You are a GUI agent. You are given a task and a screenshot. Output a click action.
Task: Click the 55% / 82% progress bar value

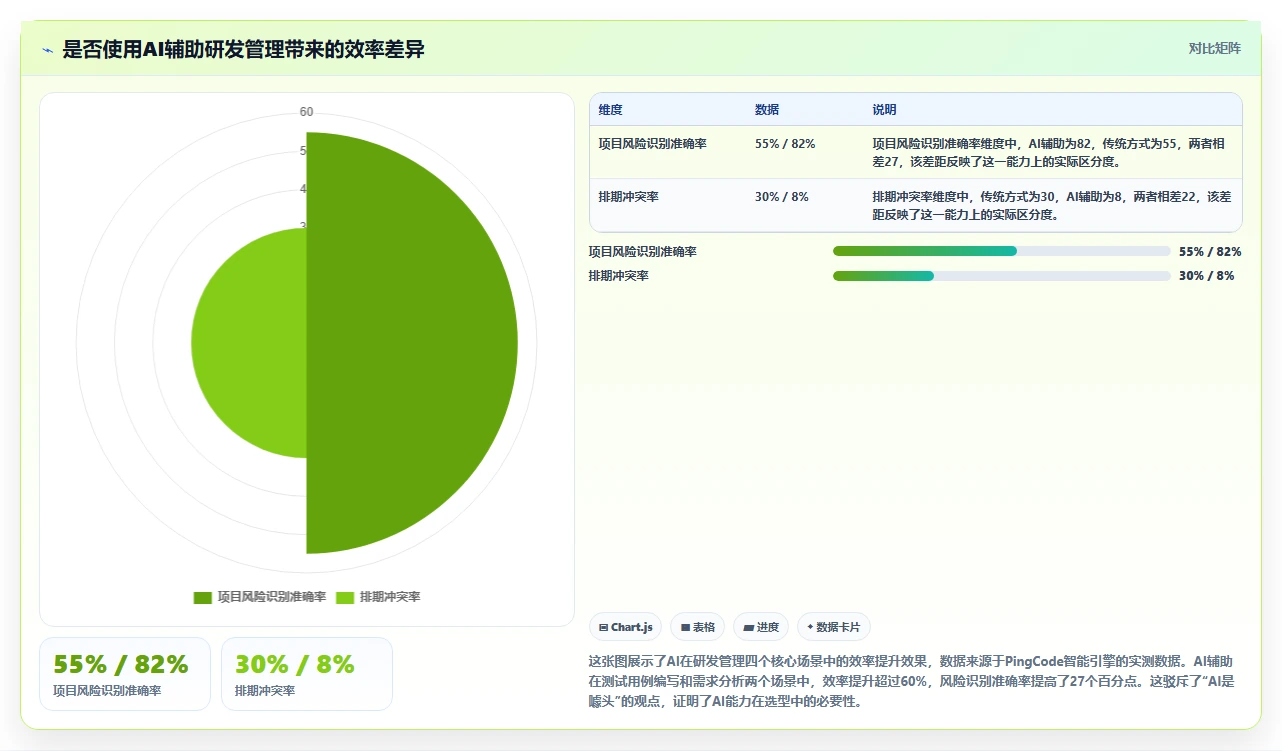[1210, 252]
